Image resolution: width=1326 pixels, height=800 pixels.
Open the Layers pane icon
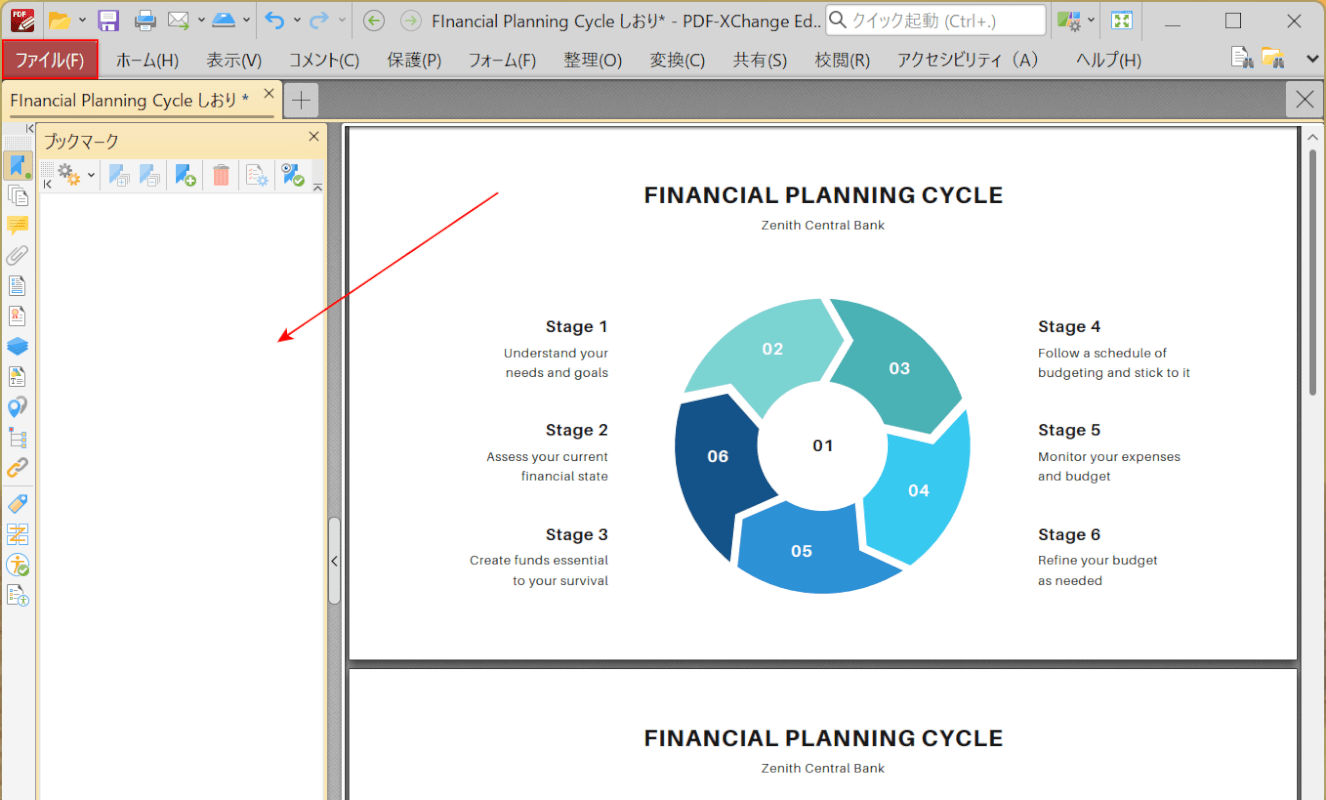(x=18, y=346)
